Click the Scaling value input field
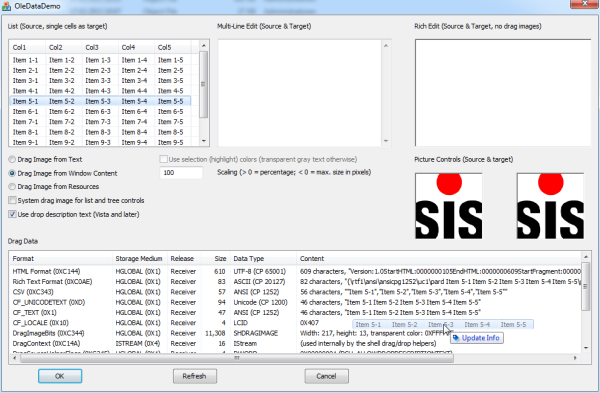 point(181,173)
